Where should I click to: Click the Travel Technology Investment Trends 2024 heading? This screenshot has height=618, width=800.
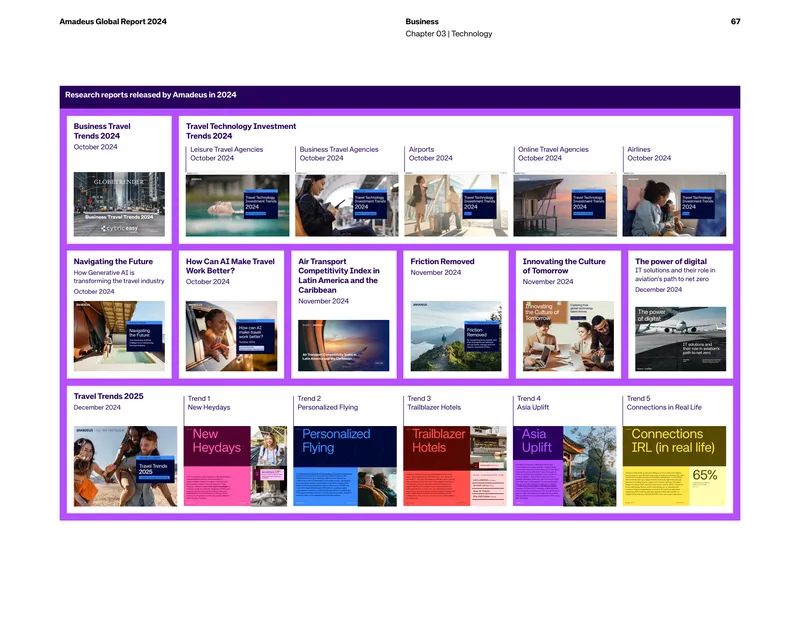point(241,131)
